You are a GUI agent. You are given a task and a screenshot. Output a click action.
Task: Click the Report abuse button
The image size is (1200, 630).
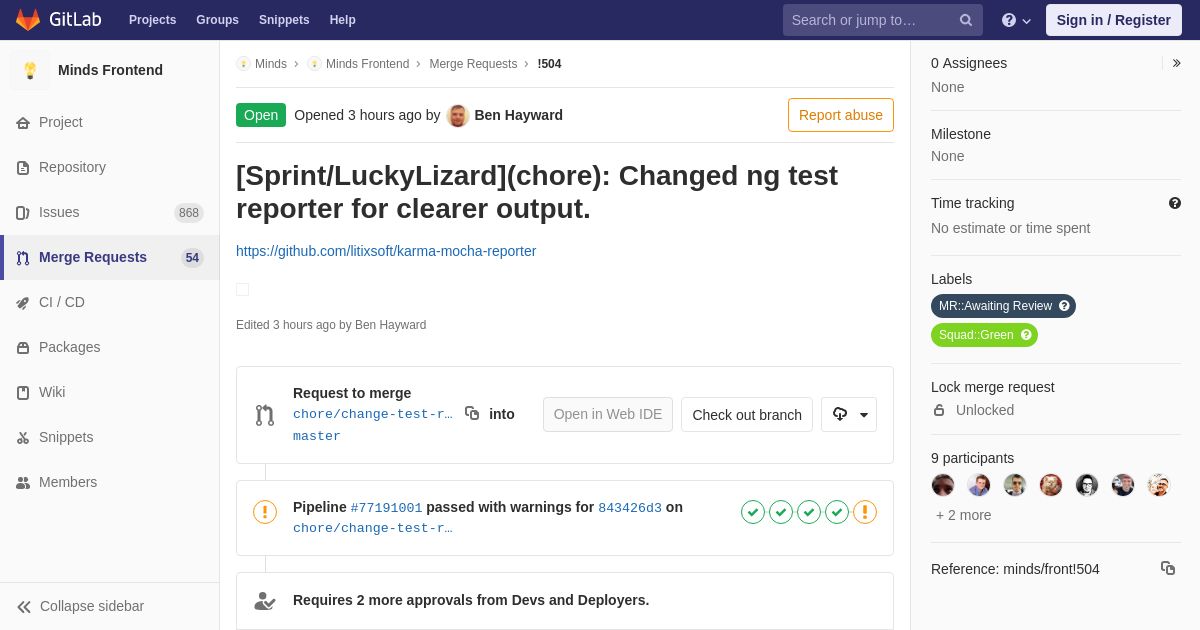(841, 115)
